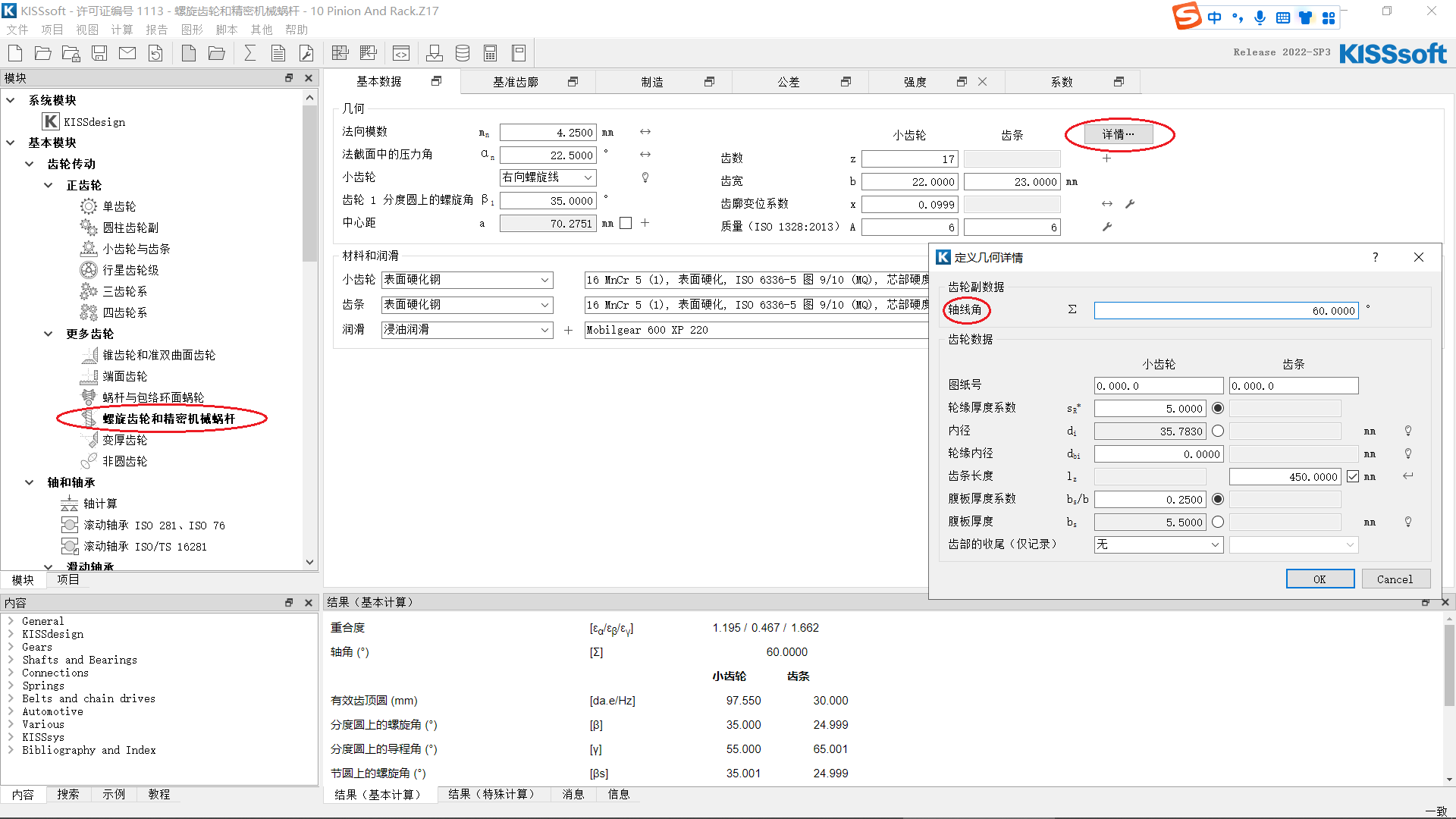Click the lightbulb icon on 腹板厚度 row
Screen dimensions: 1456x819
tap(1408, 522)
